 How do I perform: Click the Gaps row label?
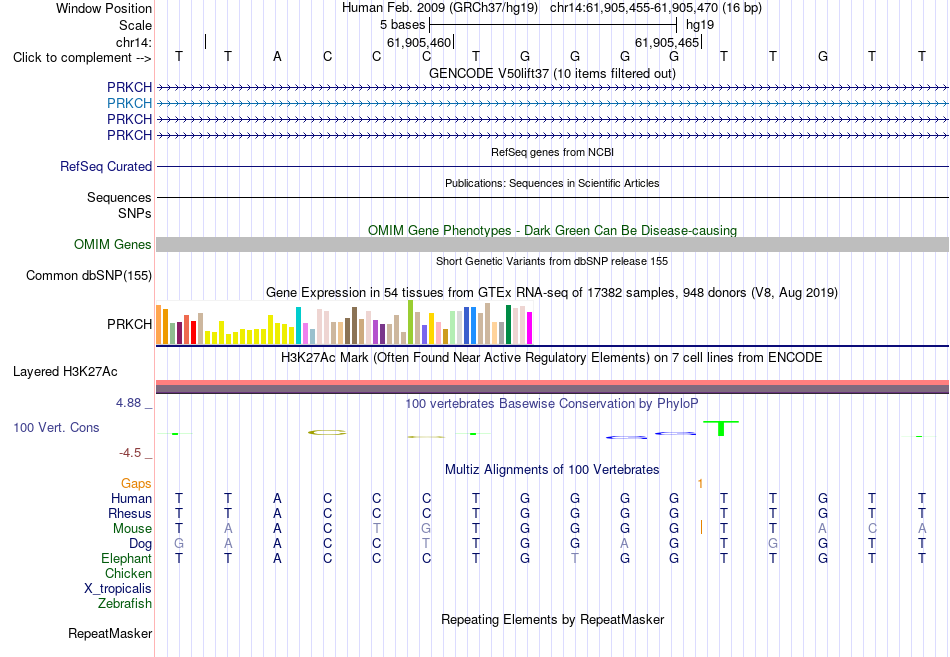coord(136,483)
